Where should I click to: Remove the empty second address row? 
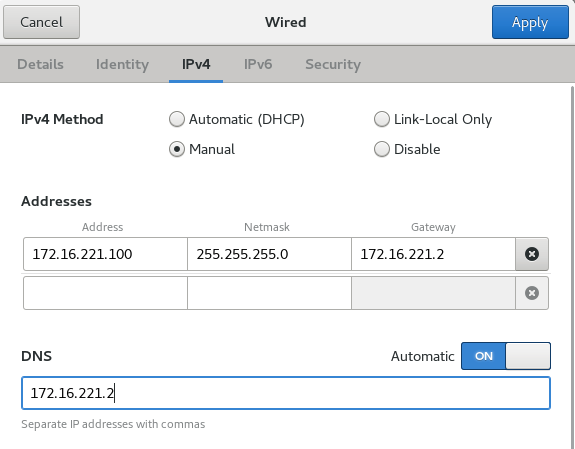pos(532,293)
